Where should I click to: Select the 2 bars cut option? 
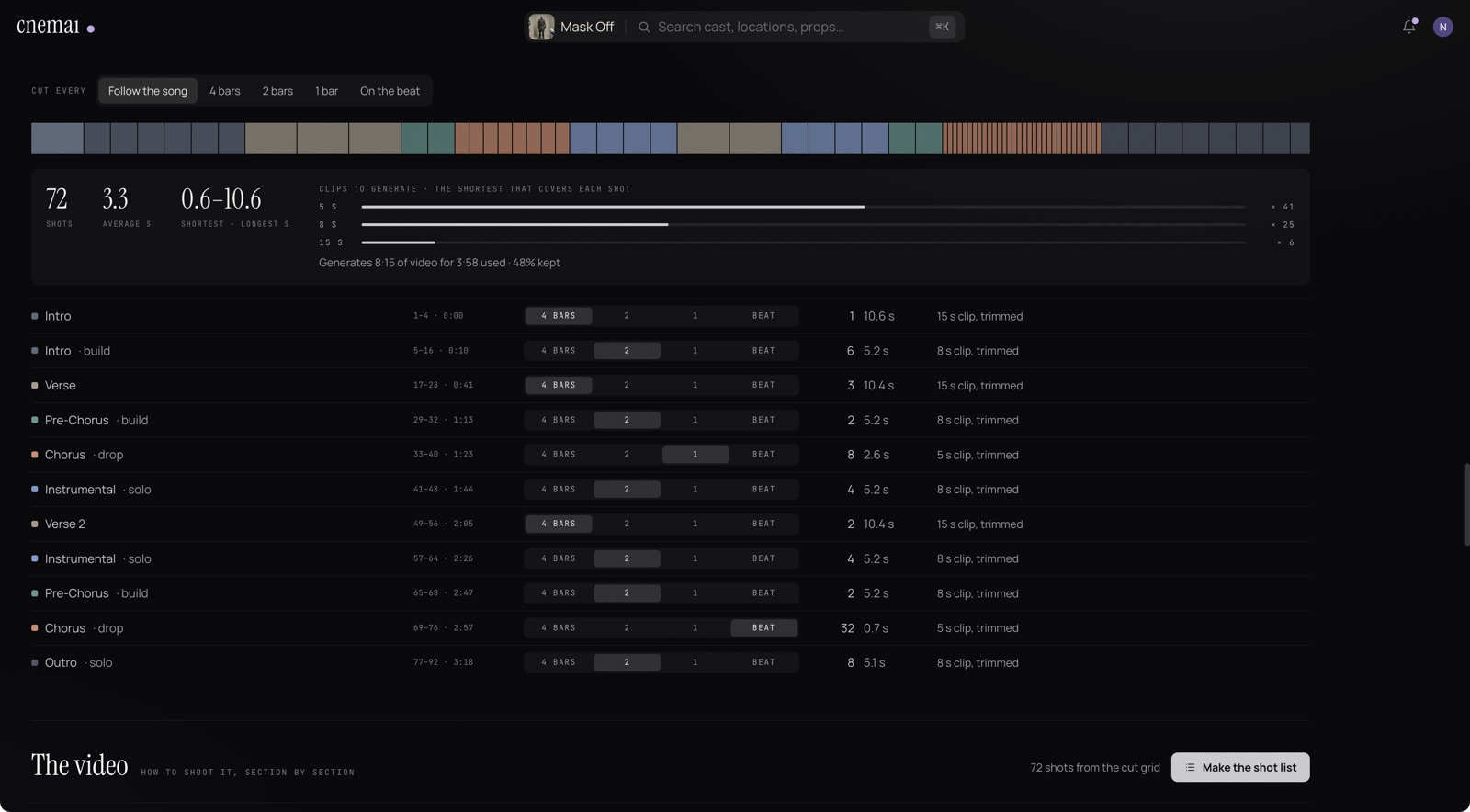pos(277,91)
